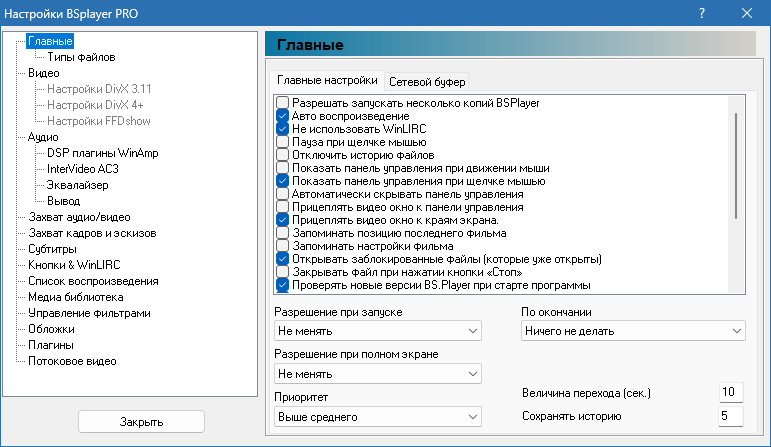Open Захват аудио/видео settings
The image size is (771, 447).
(79, 217)
